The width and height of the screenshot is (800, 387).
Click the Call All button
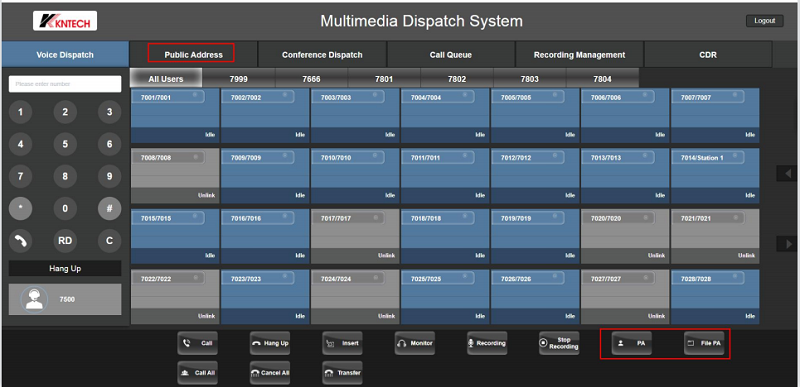click(x=197, y=373)
